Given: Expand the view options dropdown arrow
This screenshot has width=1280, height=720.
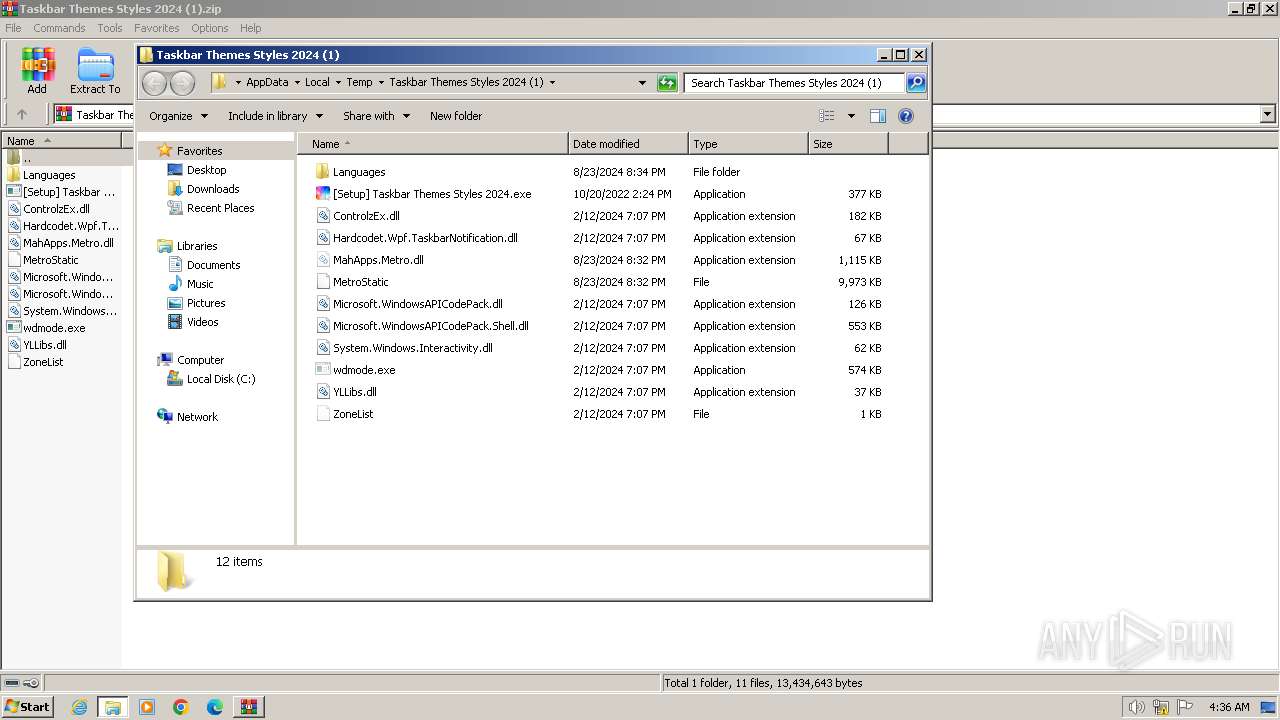Looking at the screenshot, I should tap(851, 116).
